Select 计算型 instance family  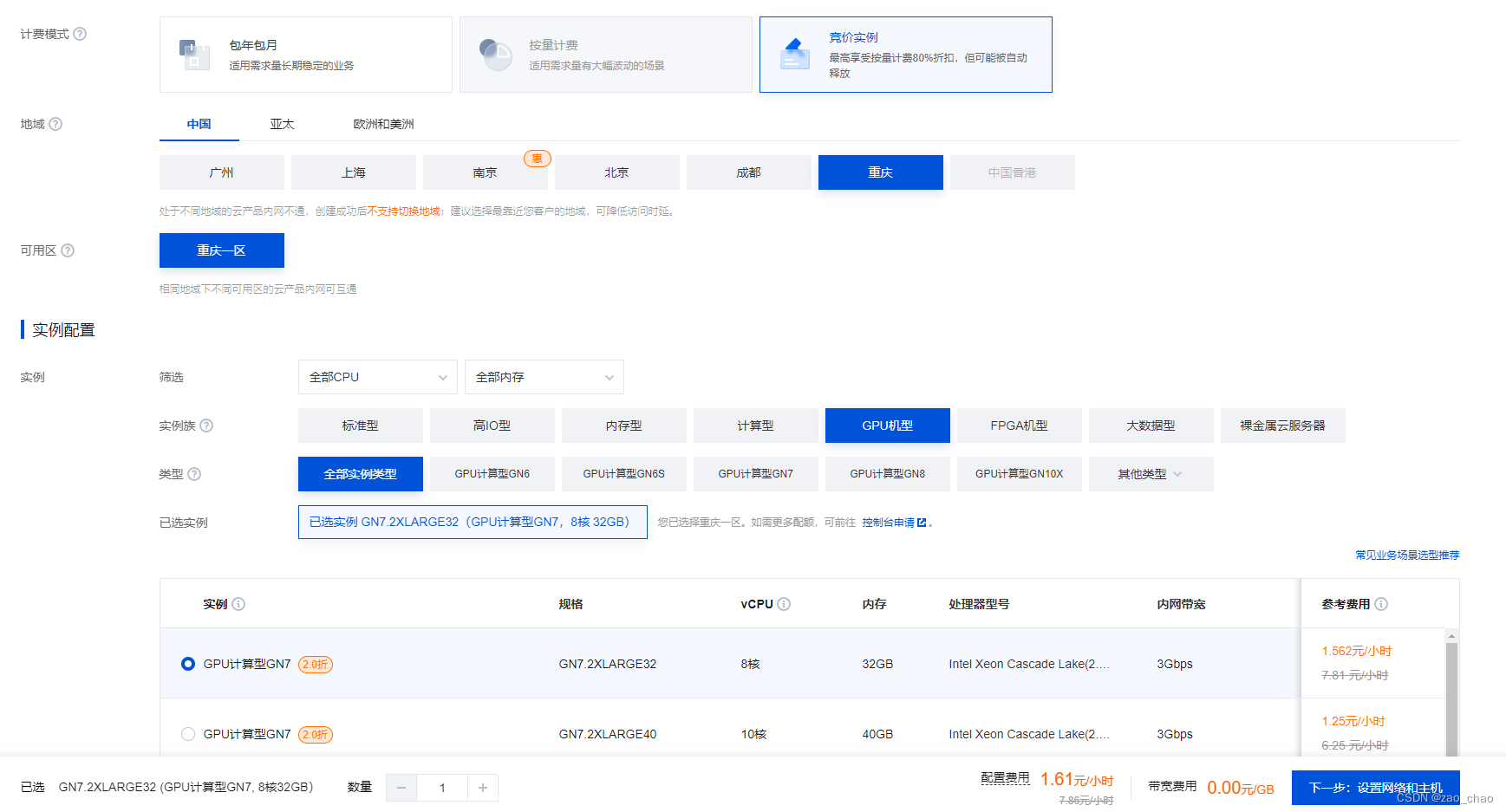click(756, 425)
